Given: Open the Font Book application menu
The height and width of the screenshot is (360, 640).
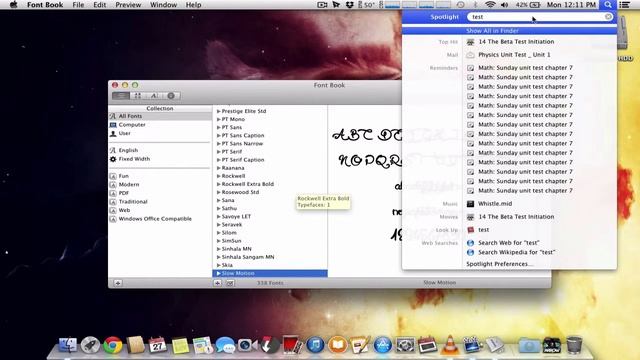Looking at the screenshot, I should pyautogui.click(x=45, y=5).
